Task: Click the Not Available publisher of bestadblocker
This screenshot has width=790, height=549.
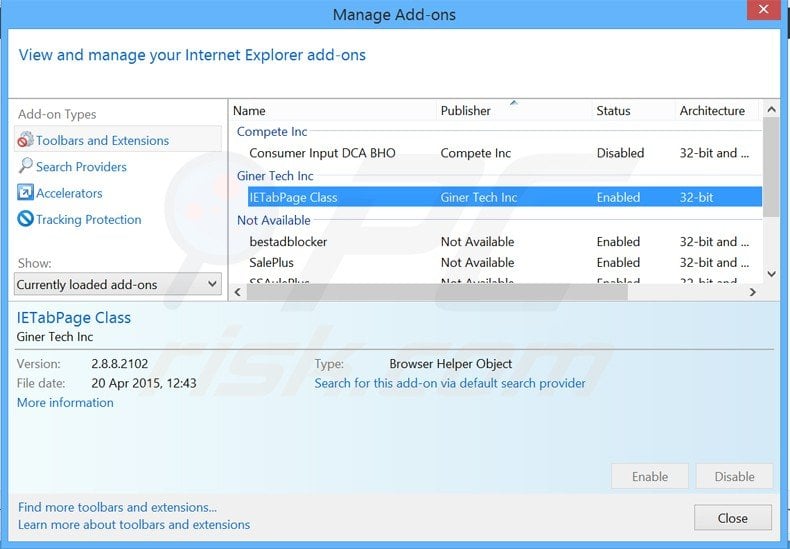Action: [x=477, y=242]
